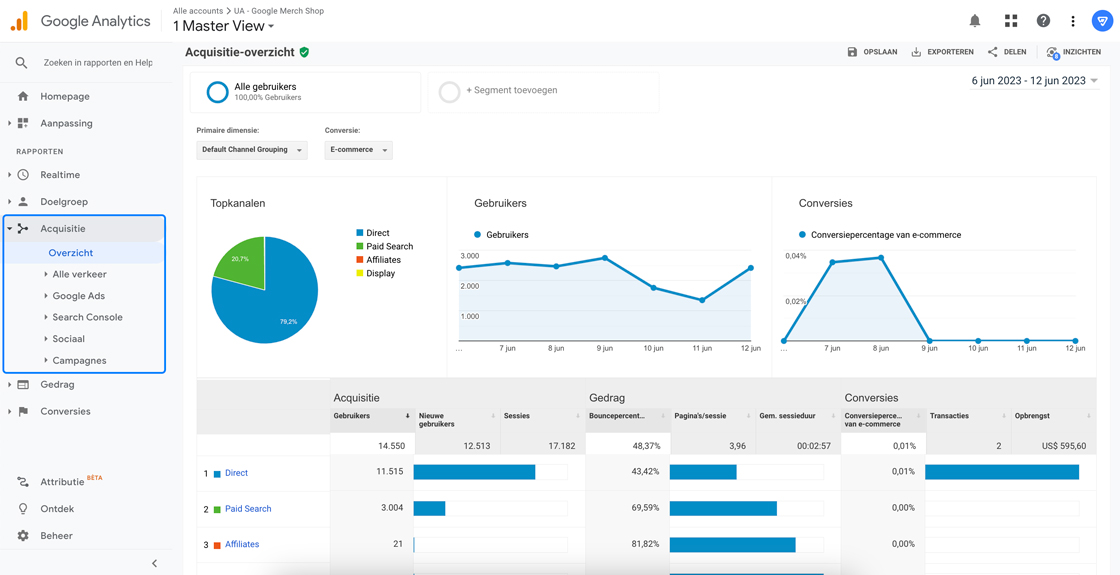Open the E-commerce conversion dropdown
1120x575 pixels.
click(359, 150)
